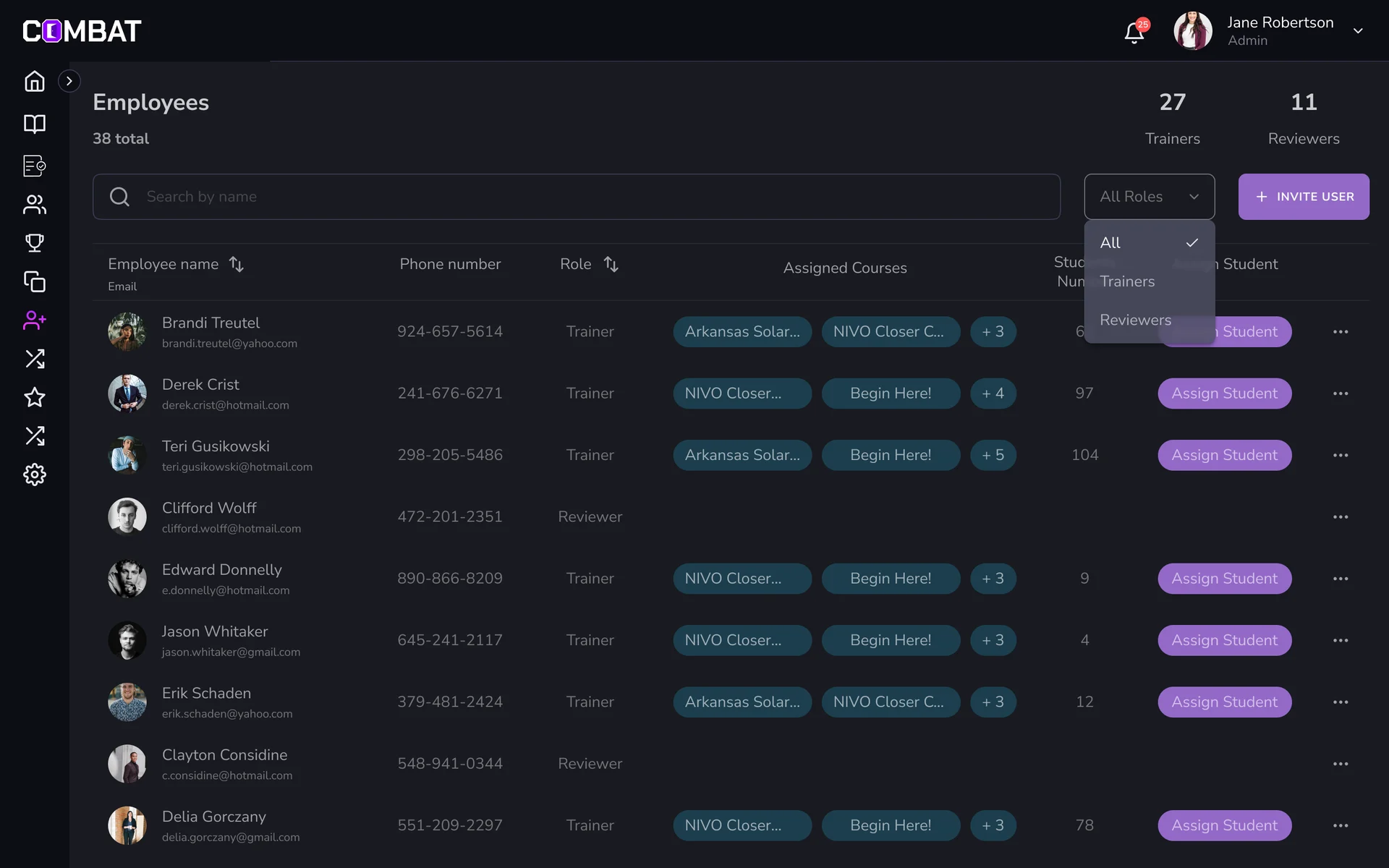This screenshot has width=1389, height=868.
Task: Open Jane Robertson account menu chevron
Action: pyautogui.click(x=1358, y=31)
